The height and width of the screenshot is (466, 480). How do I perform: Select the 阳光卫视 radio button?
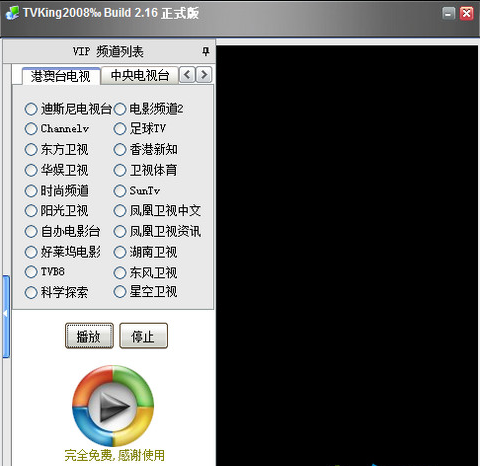pyautogui.click(x=31, y=211)
